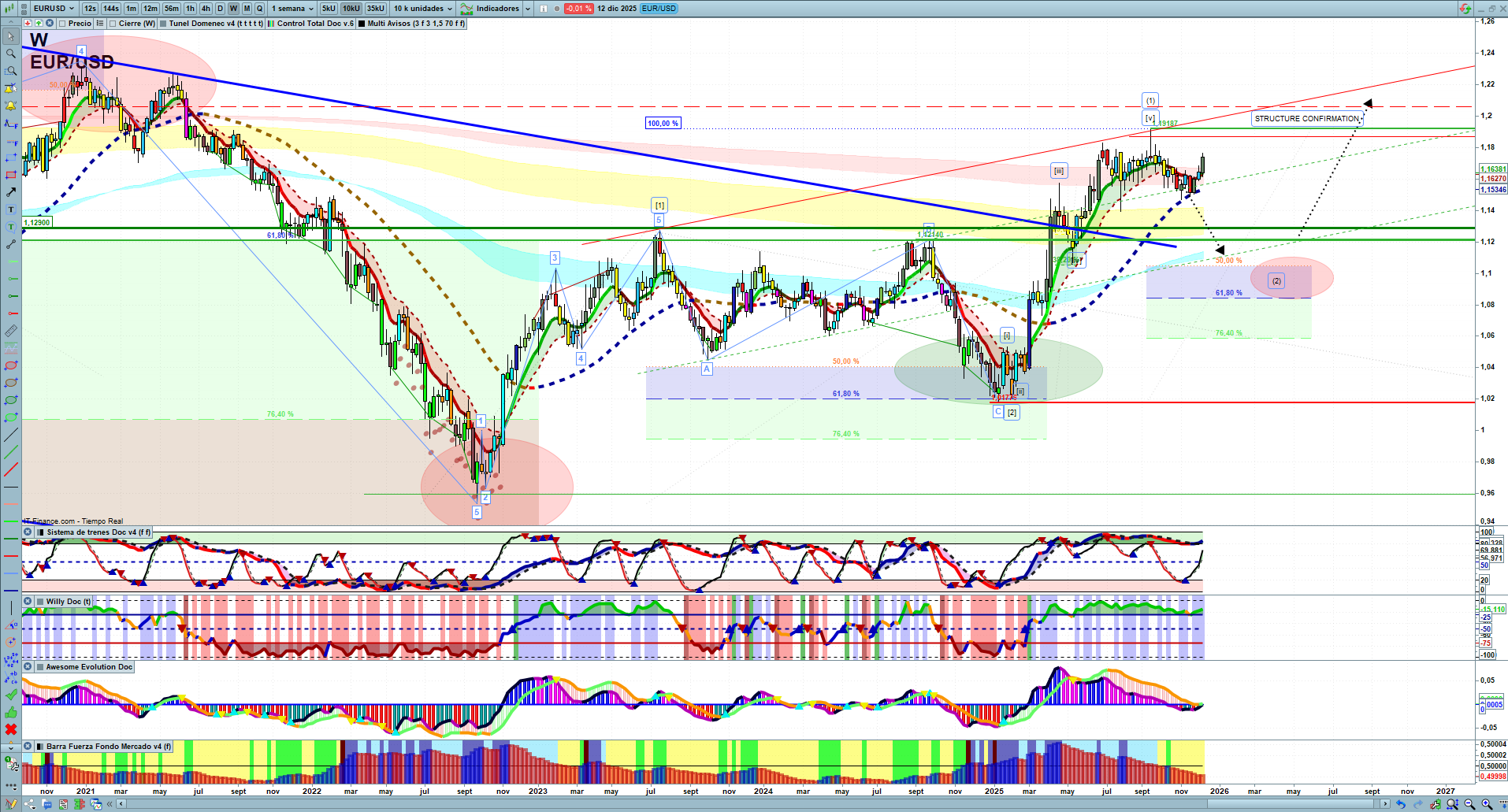
Task: Open the EURUSD symbol dropdown
Action: [54, 9]
